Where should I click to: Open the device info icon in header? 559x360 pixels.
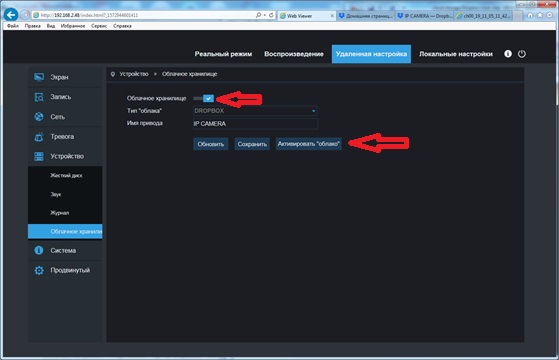[x=508, y=54]
